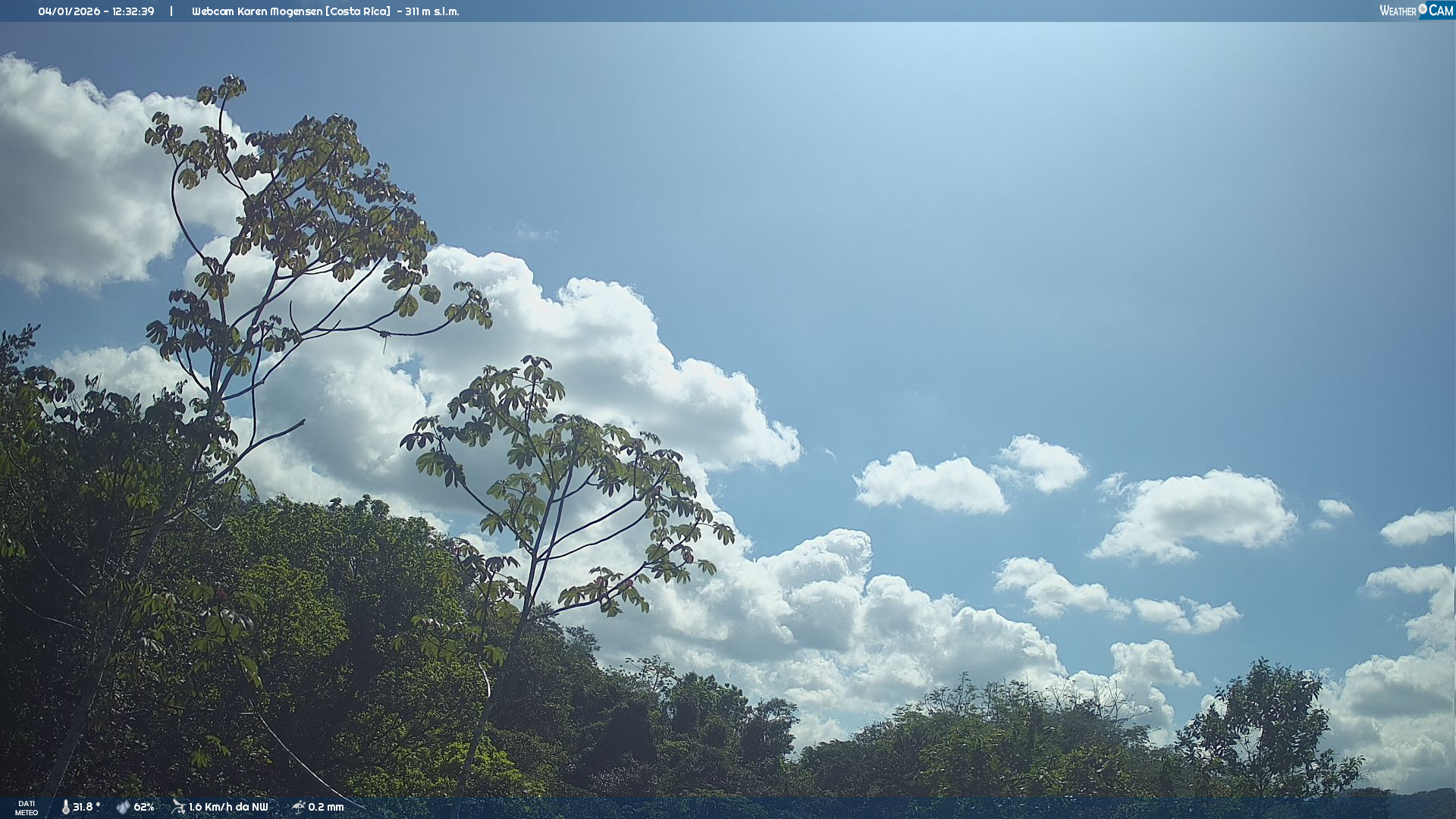Click the Costa Rica location text
The width and height of the screenshot is (1456, 819).
[x=358, y=11]
